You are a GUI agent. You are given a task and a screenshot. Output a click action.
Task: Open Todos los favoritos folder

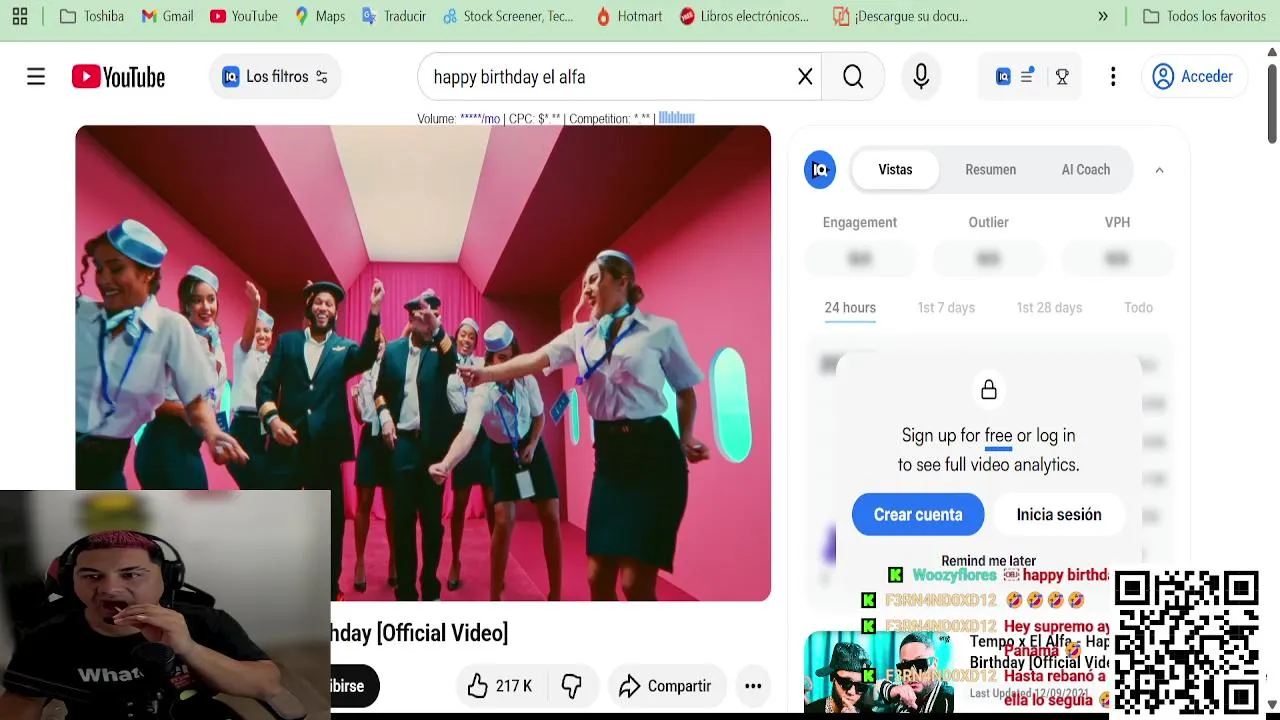1205,16
